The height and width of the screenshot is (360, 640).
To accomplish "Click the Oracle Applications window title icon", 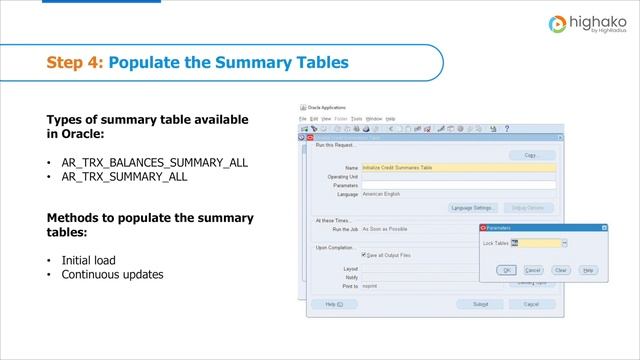I will 303,107.
